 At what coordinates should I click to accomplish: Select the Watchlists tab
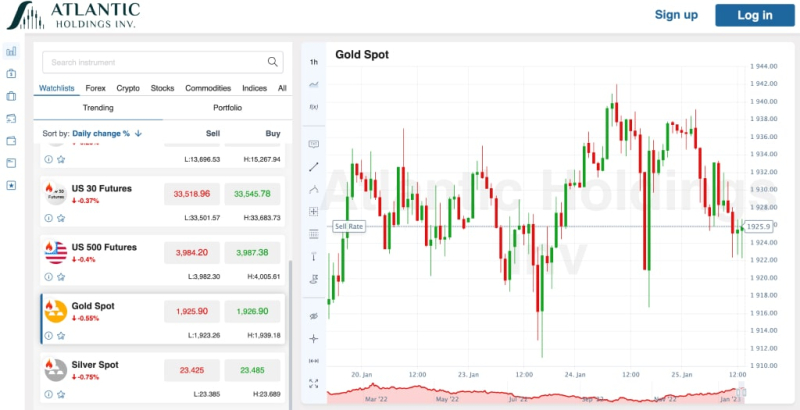[x=57, y=88]
